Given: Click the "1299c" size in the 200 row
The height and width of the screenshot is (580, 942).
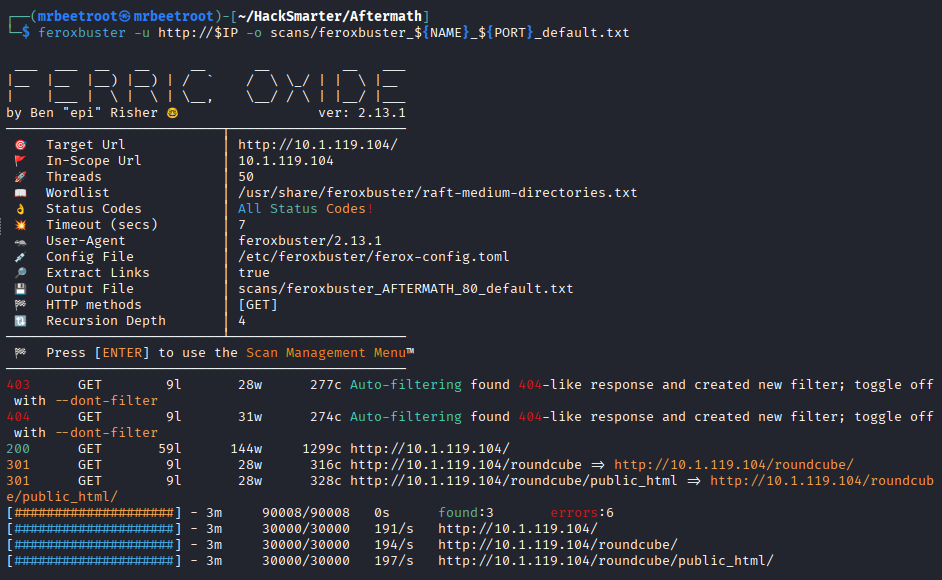Looking at the screenshot, I should (322, 449).
